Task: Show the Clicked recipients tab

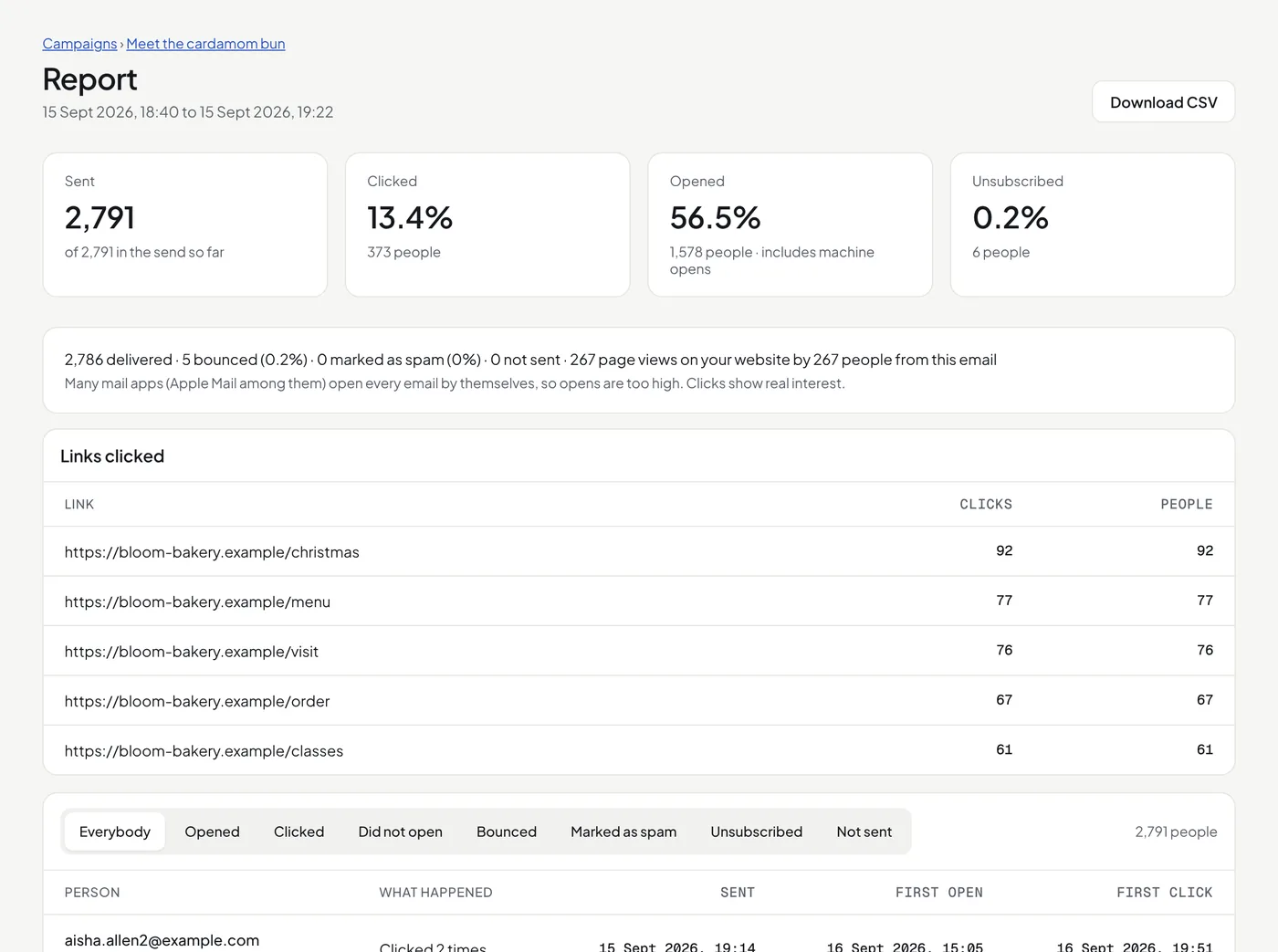Action: 299,832
